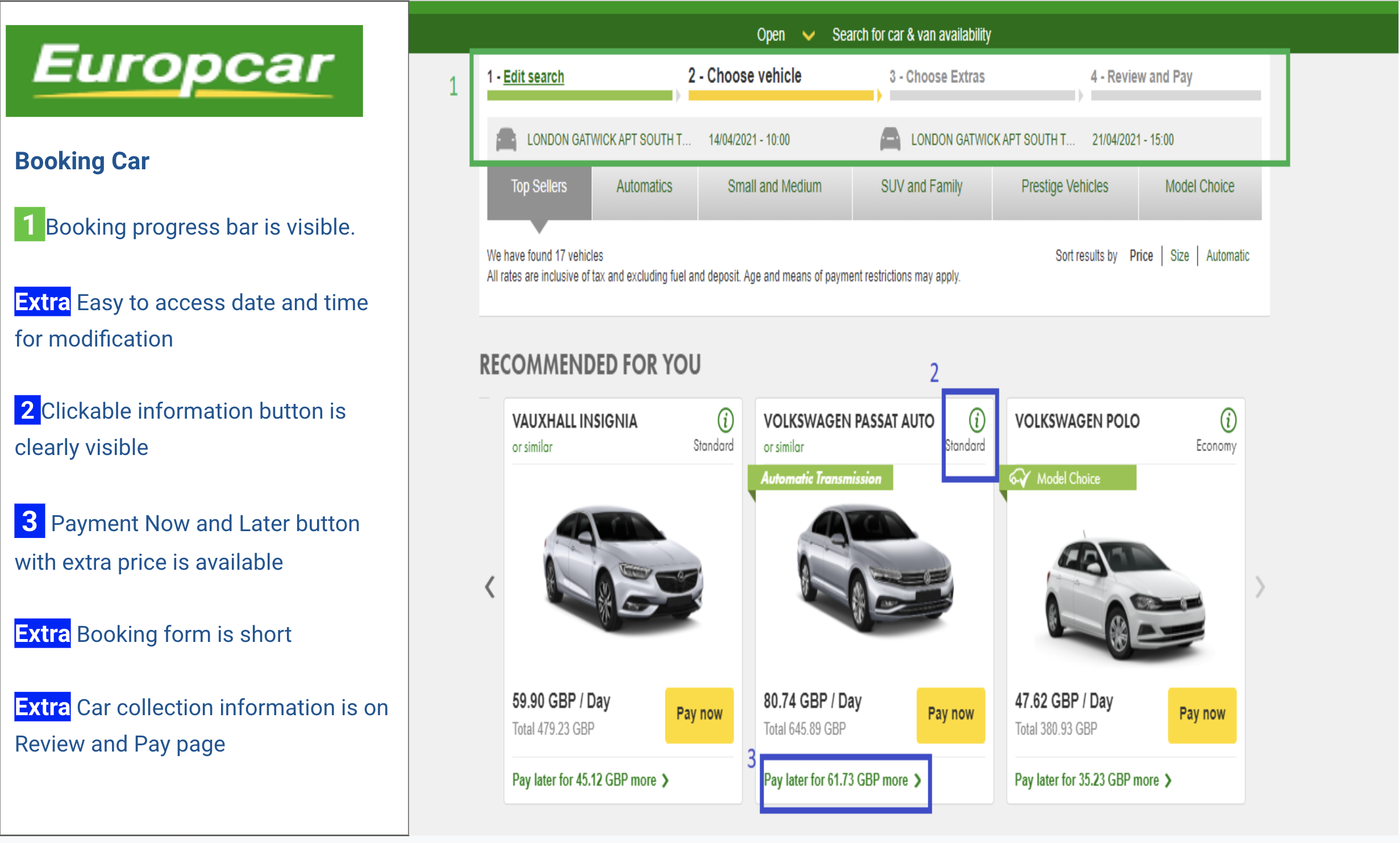Viewport: 1400px width, 843px height.
Task: Click the VOLKSWAGEN PASSAT AUTO title
Action: point(849,421)
